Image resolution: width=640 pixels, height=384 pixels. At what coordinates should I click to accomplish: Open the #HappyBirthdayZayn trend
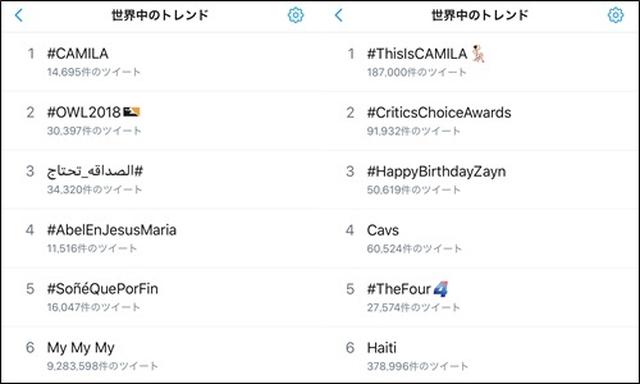pyautogui.click(x=482, y=180)
